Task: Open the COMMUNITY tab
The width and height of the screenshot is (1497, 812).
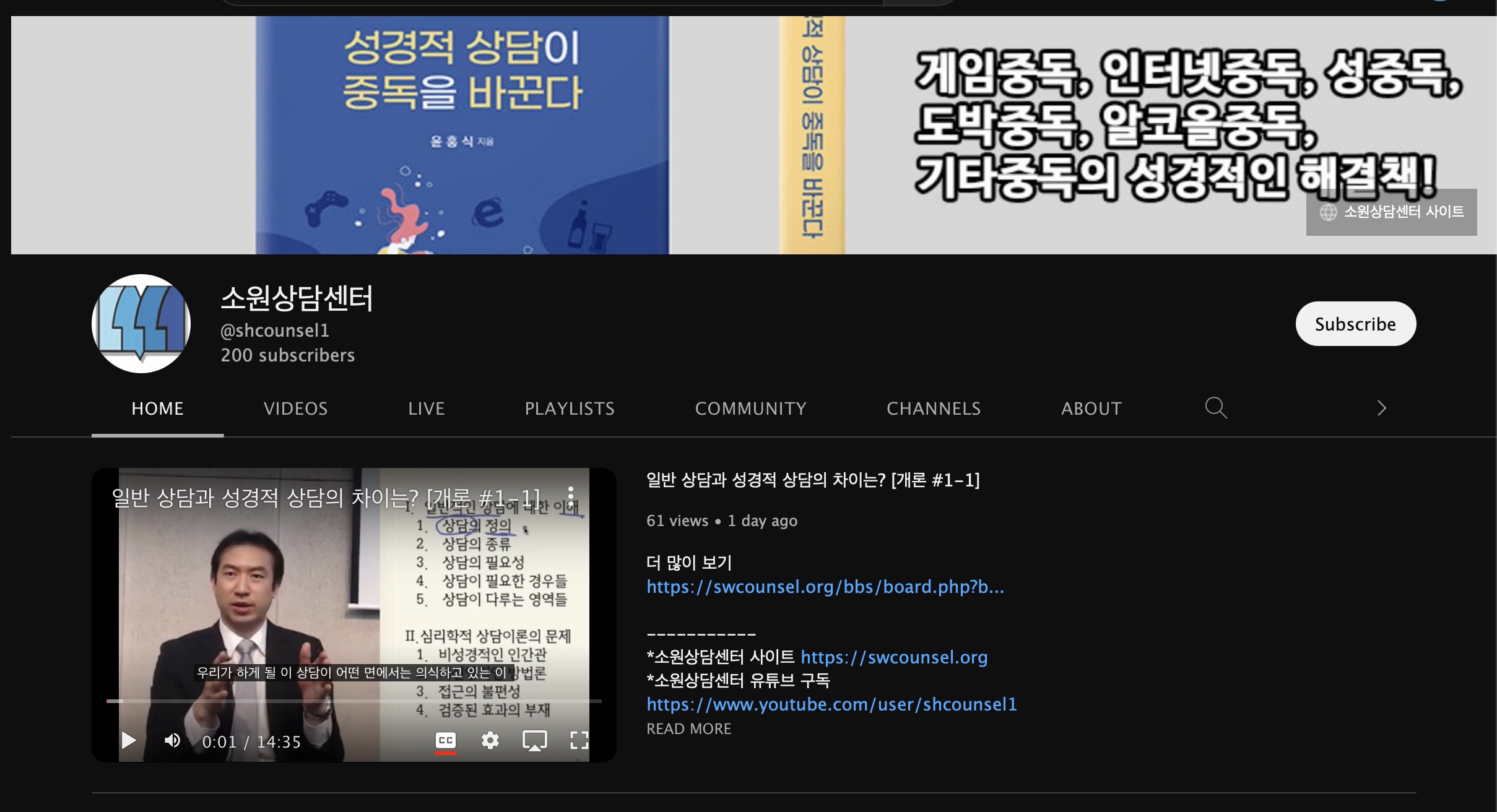Action: coord(750,408)
